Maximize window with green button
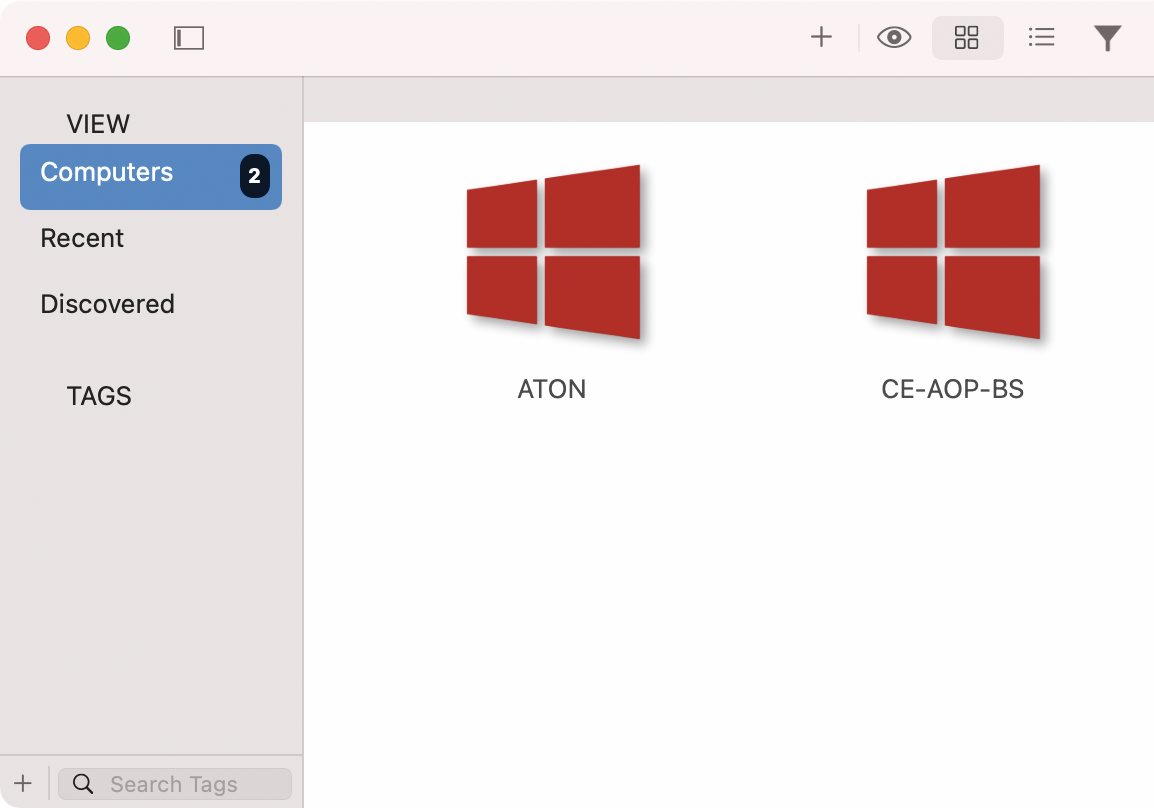This screenshot has height=808, width=1154. pos(118,38)
